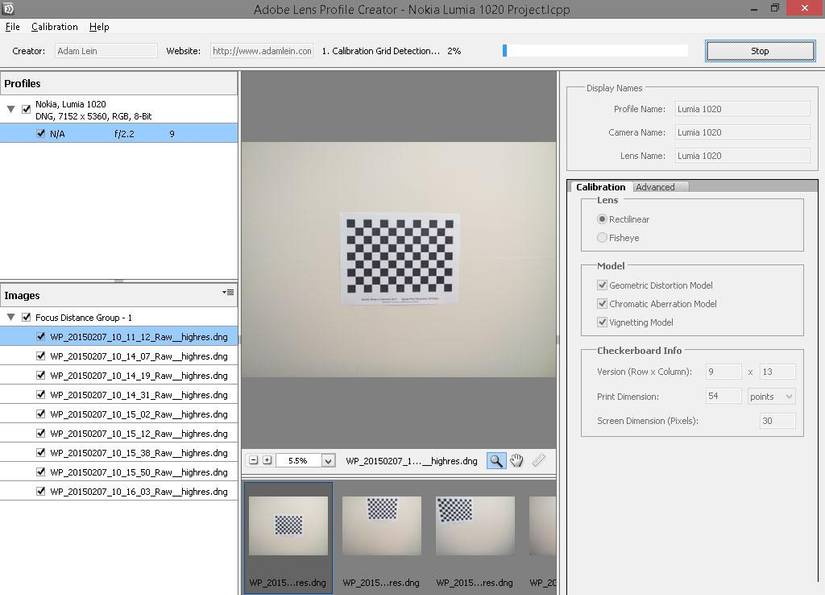
Task: Stop the calibration process
Action: tap(760, 51)
